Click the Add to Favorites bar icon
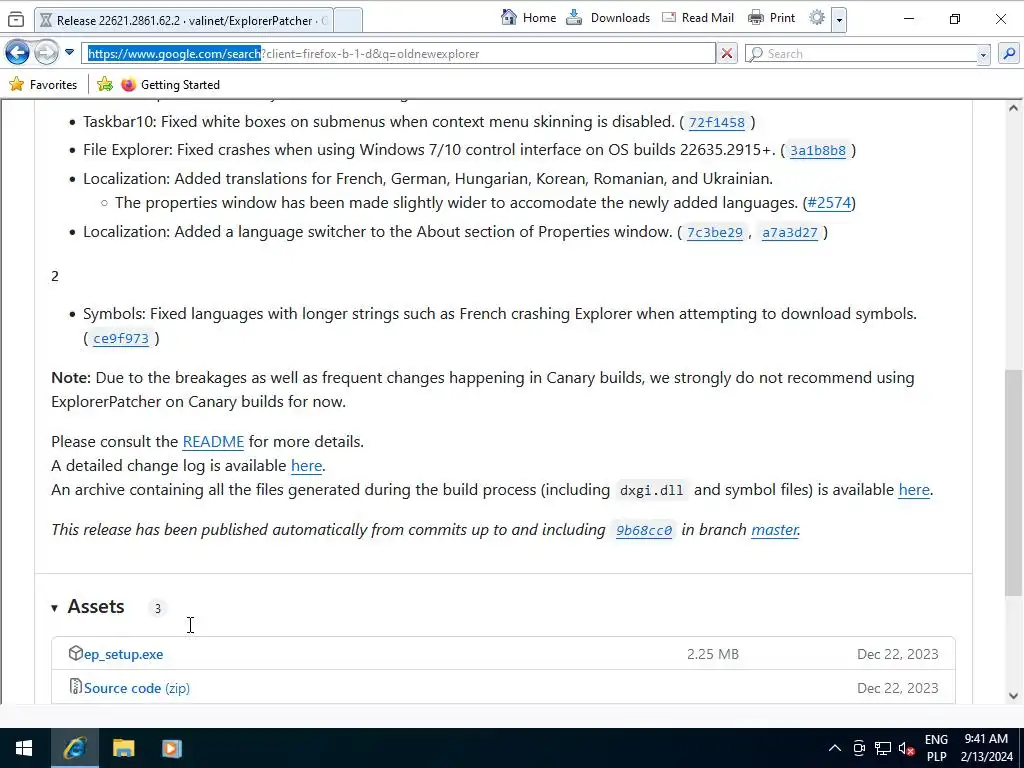Viewport: 1024px width, 768px height. pos(104,84)
